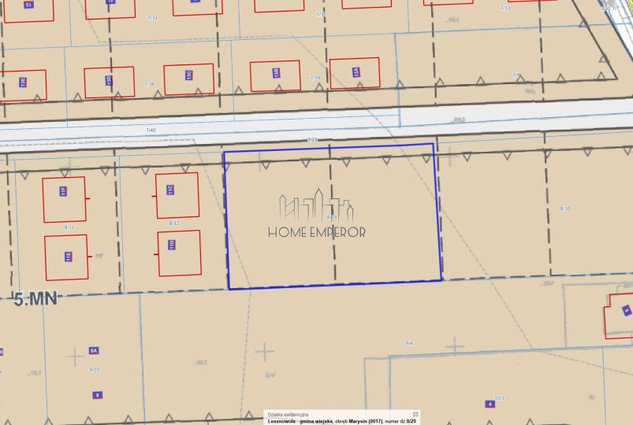Click the crosshair marker below the blue parcel
Screen dimensions: 633x425
(265, 351)
